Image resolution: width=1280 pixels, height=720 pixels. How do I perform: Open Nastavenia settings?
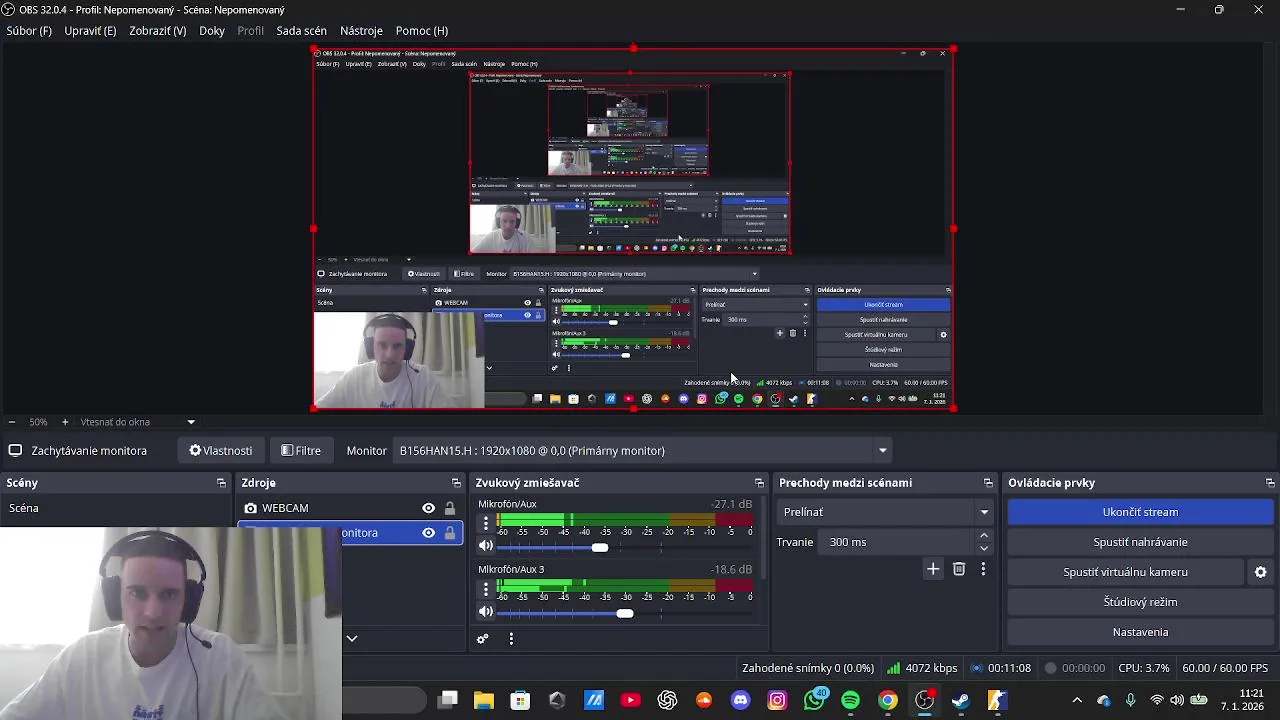[1140, 632]
